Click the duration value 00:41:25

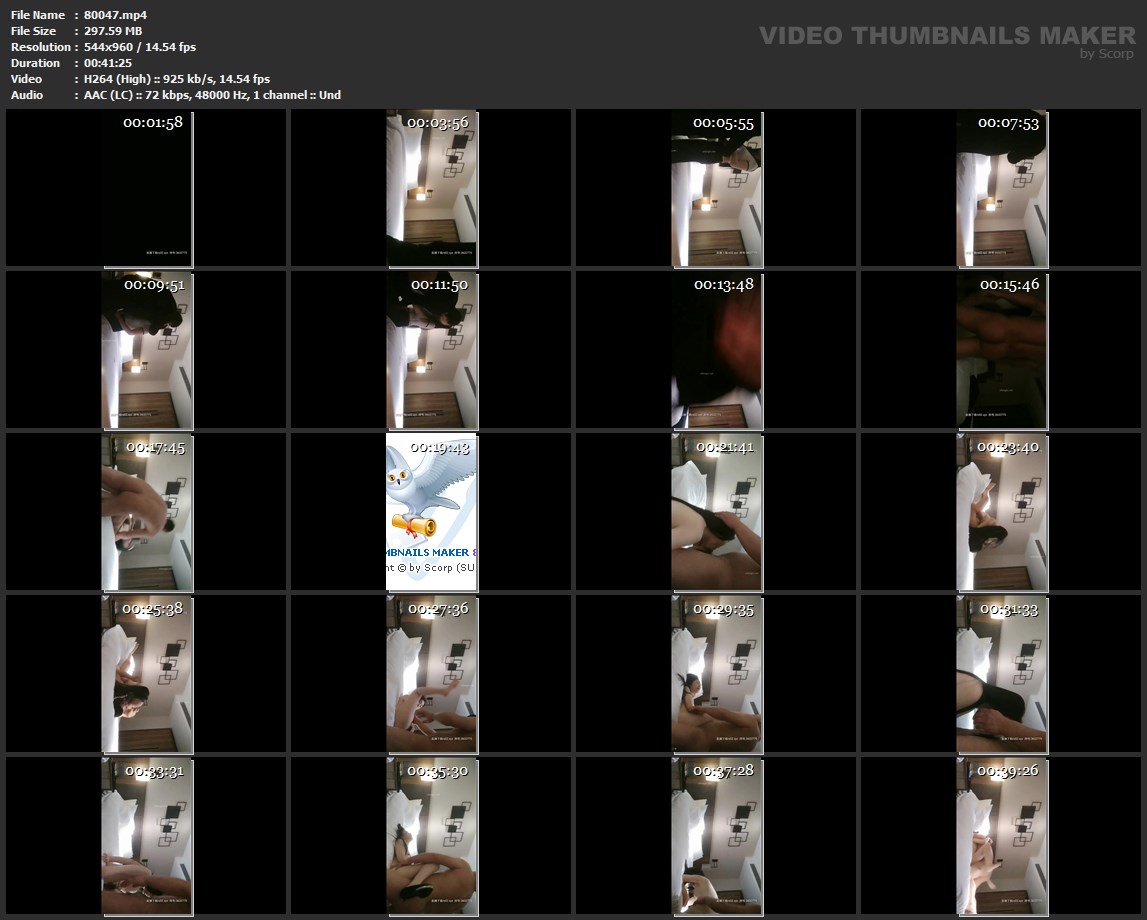click(108, 63)
